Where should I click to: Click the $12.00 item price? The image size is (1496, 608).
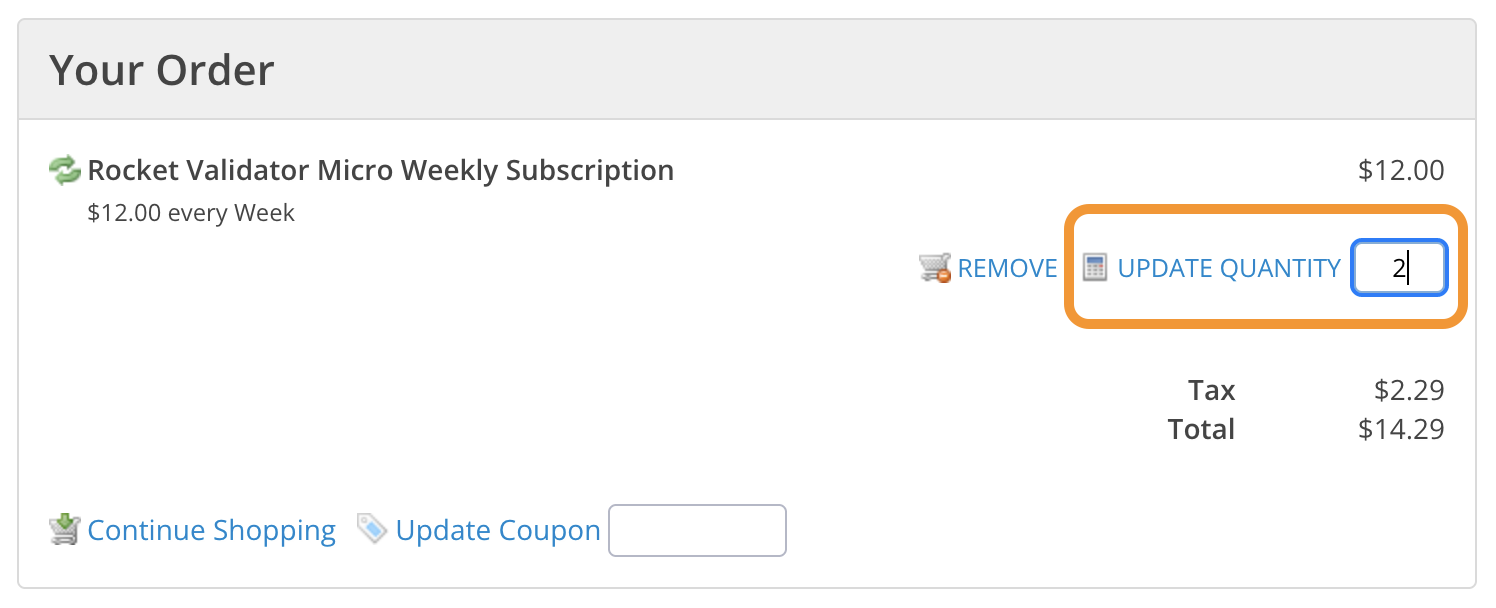point(1401,171)
